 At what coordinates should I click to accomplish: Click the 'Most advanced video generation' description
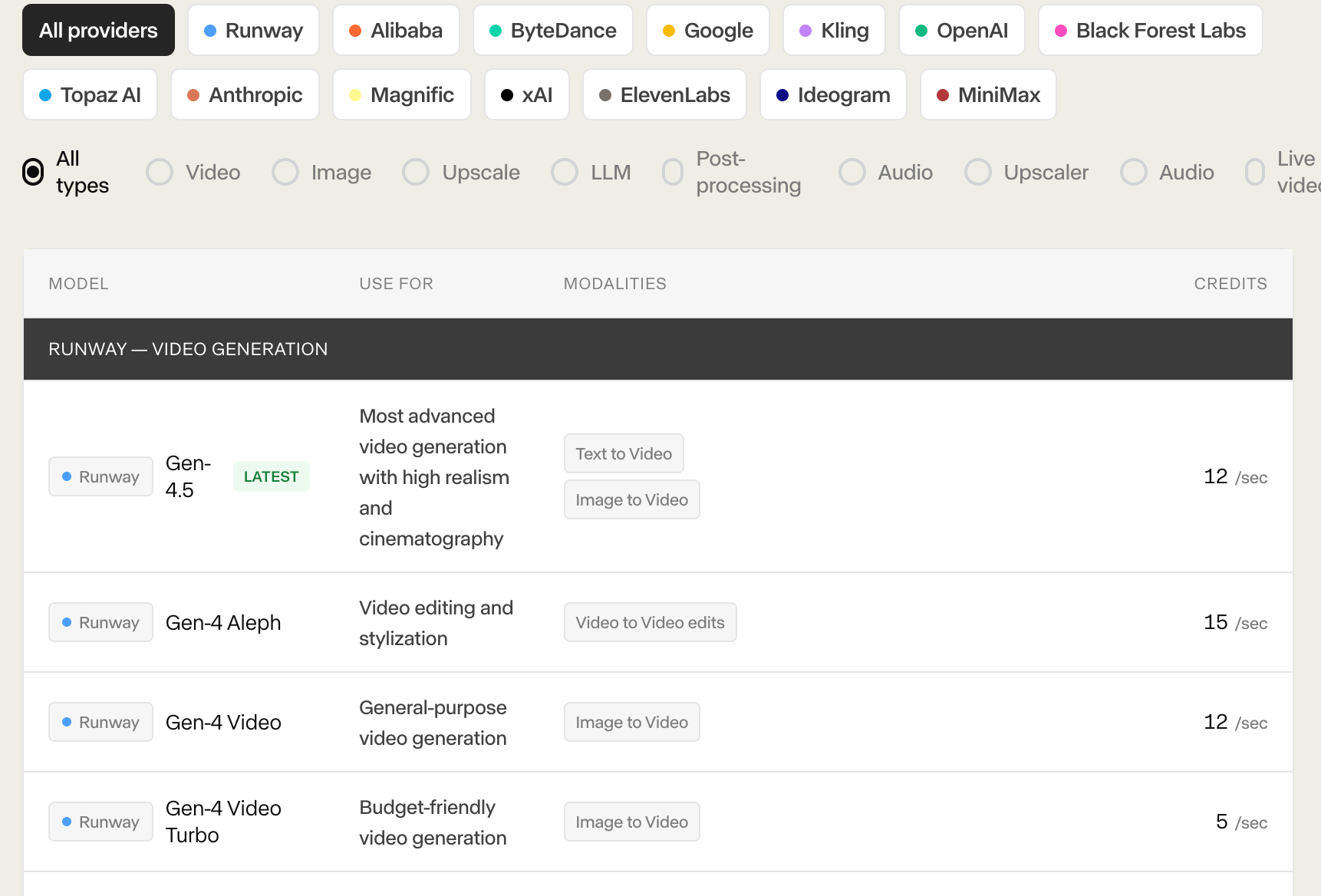434,477
